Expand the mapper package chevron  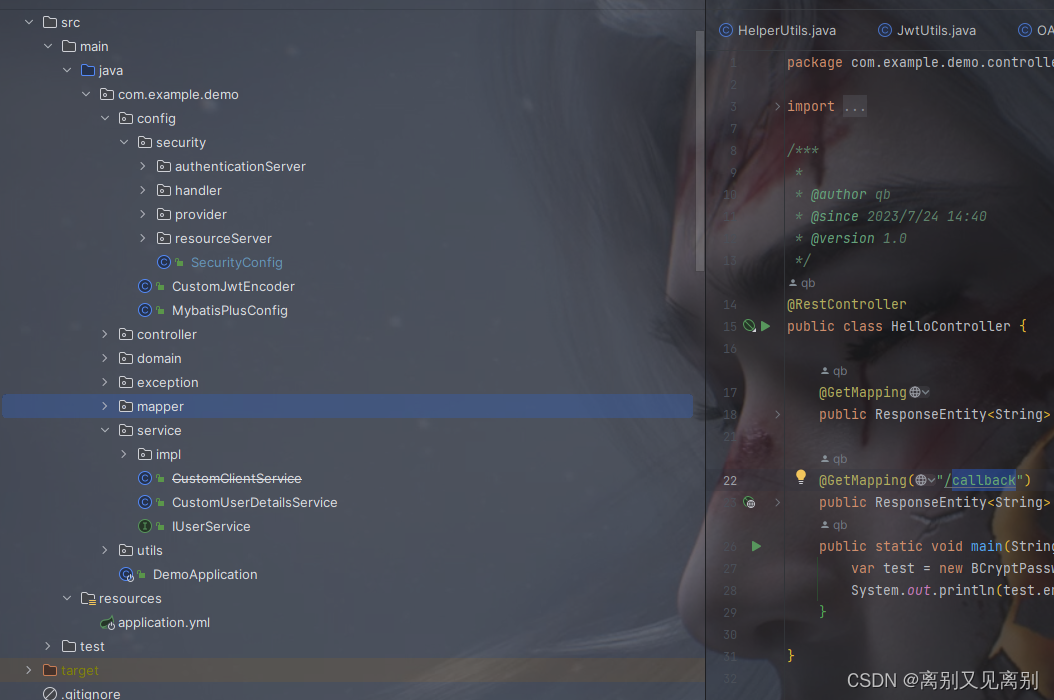pos(105,406)
